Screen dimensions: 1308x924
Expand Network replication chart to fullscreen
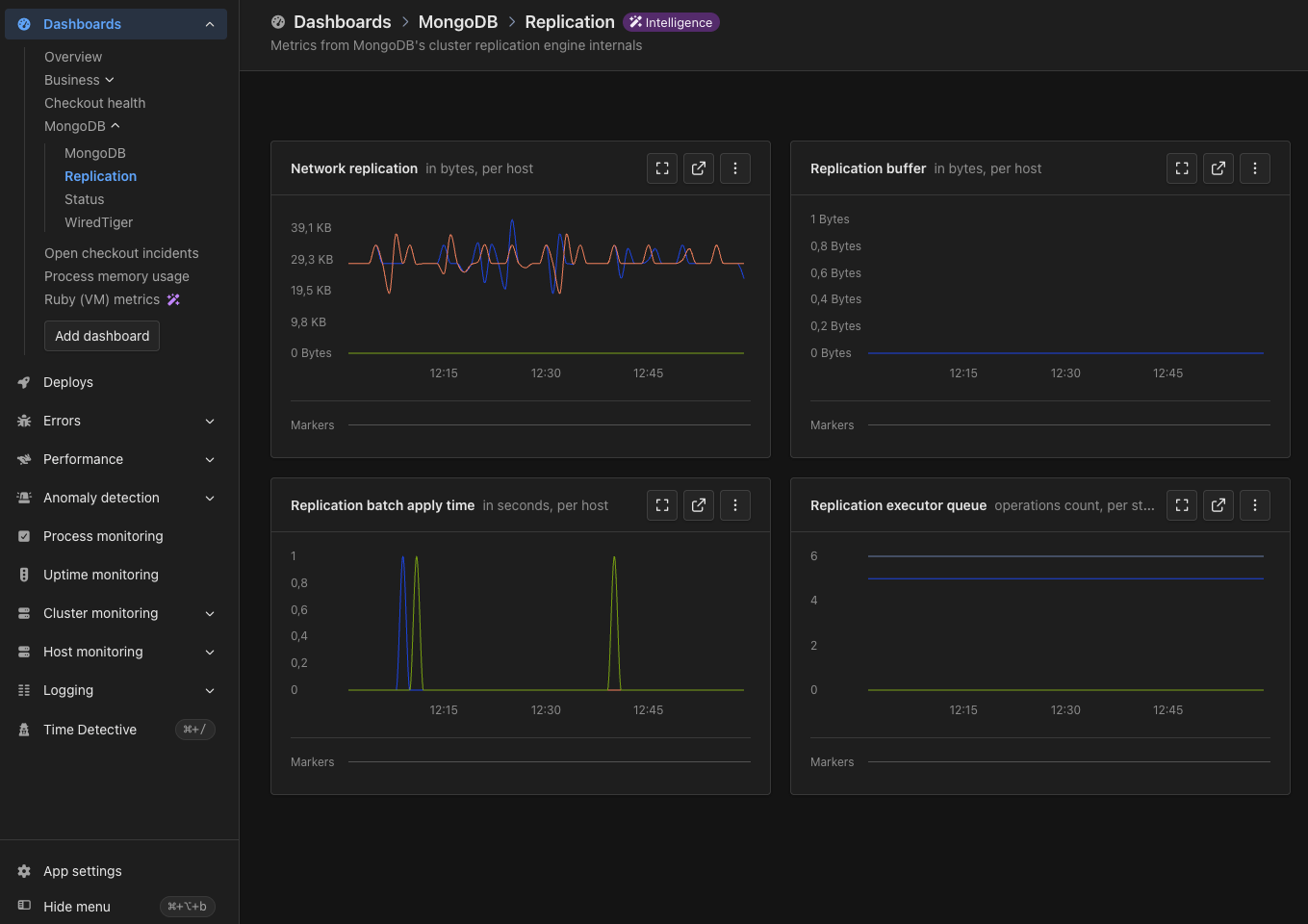pyautogui.click(x=662, y=168)
